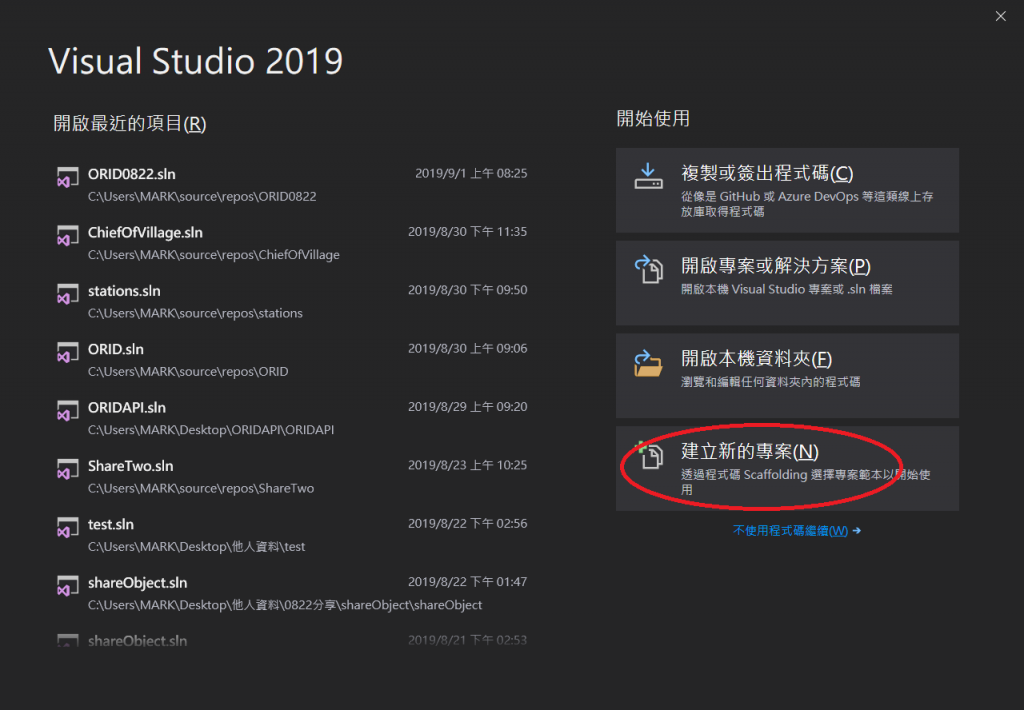Click path C:\Users\MARK\Desktop\他人資料\test

pyautogui.click(x=197, y=546)
